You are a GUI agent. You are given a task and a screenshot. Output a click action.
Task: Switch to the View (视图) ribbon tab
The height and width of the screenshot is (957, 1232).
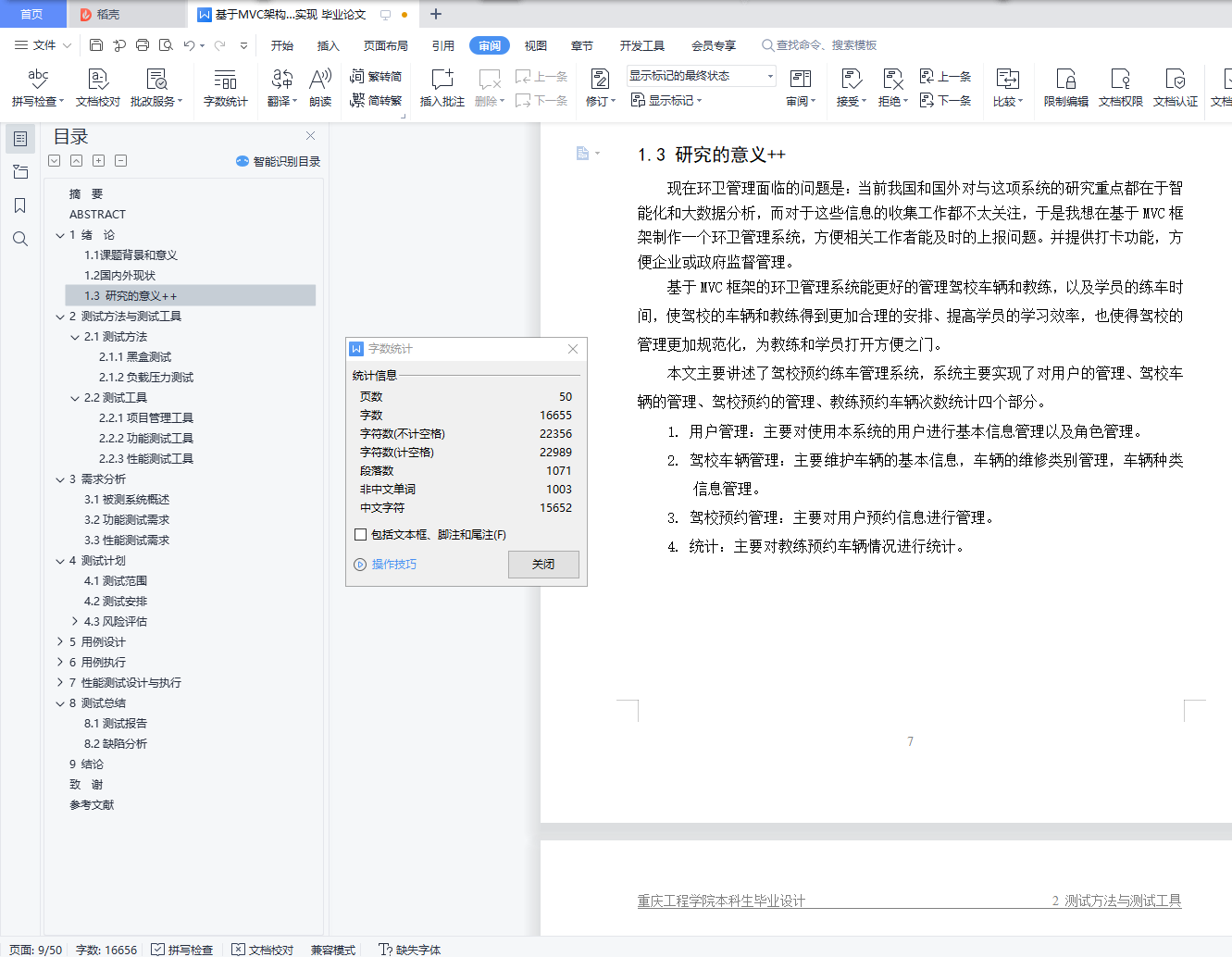(x=536, y=45)
